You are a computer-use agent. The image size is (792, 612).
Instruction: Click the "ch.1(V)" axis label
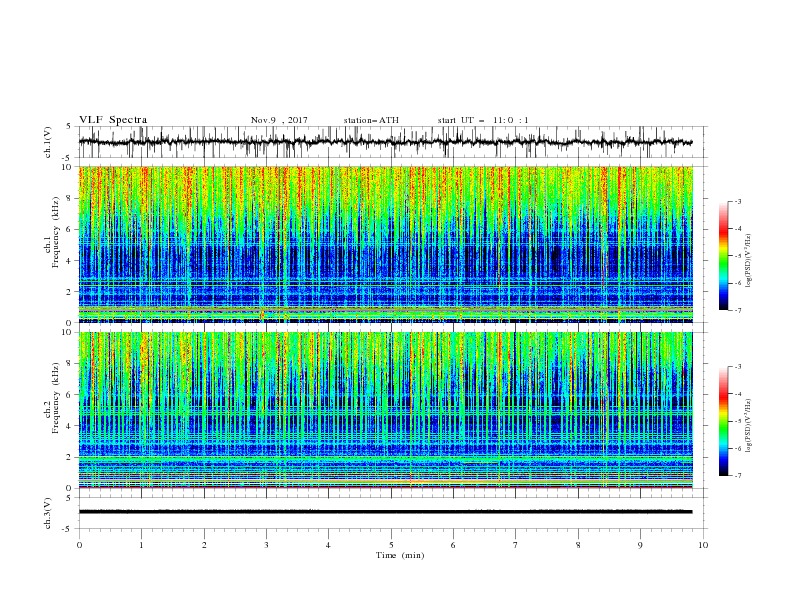click(x=48, y=142)
